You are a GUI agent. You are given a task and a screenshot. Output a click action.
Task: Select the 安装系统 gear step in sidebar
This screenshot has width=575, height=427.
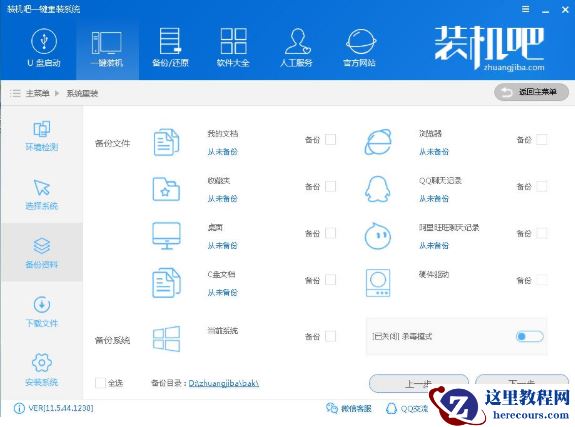42,370
